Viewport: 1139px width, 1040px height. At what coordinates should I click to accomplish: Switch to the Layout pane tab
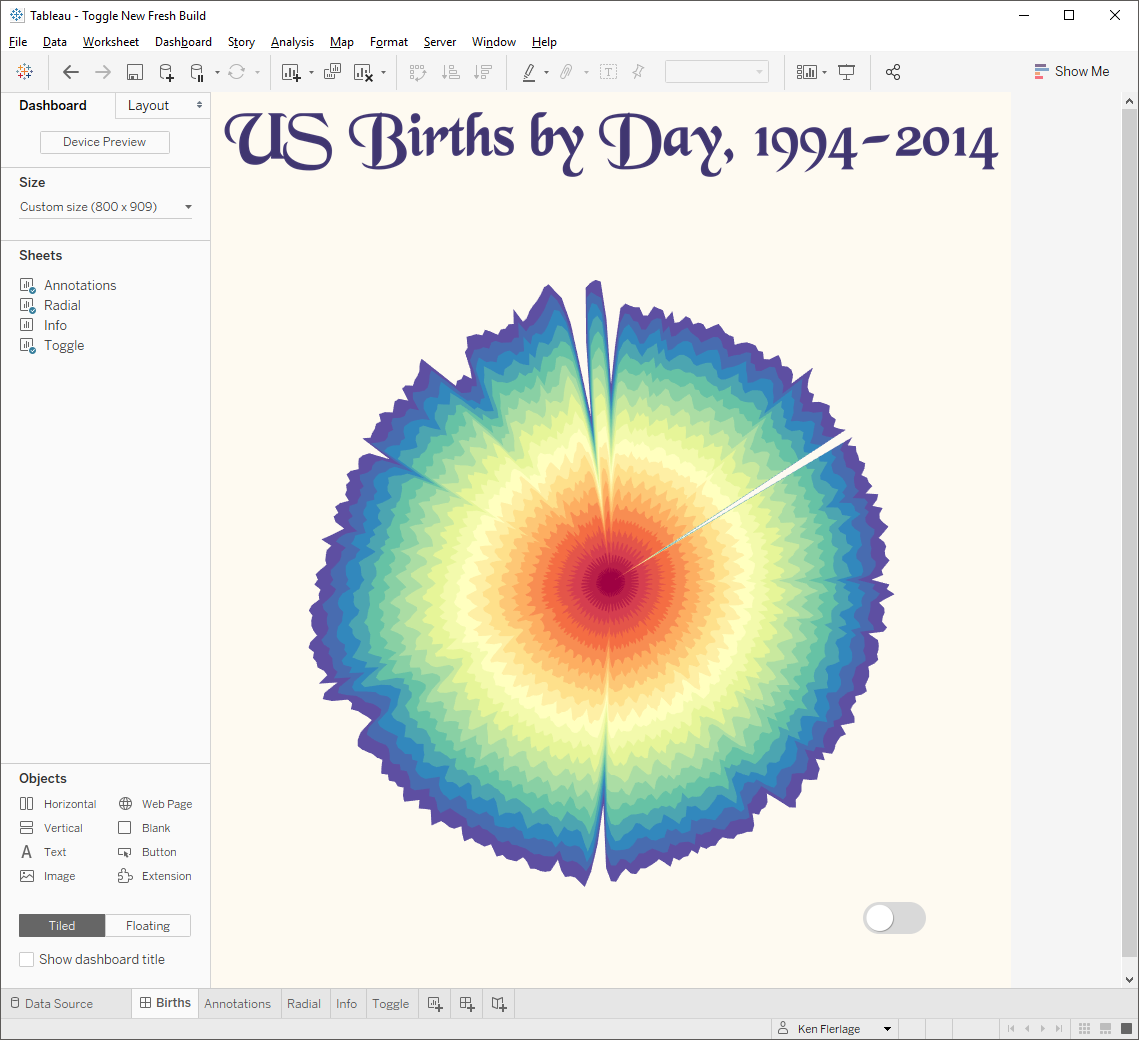(x=148, y=105)
